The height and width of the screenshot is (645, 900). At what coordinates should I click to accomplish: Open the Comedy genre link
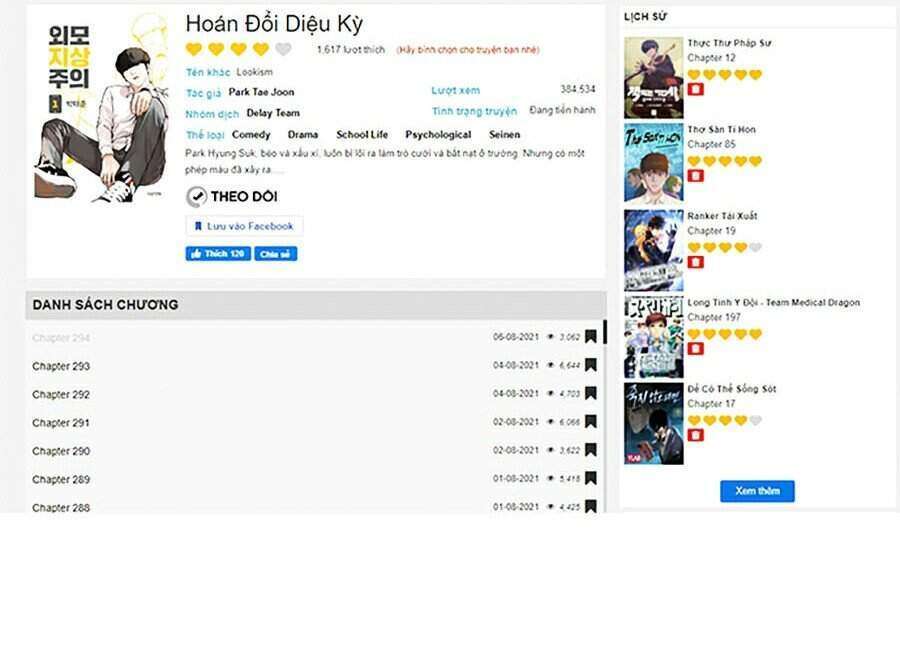[x=251, y=134]
